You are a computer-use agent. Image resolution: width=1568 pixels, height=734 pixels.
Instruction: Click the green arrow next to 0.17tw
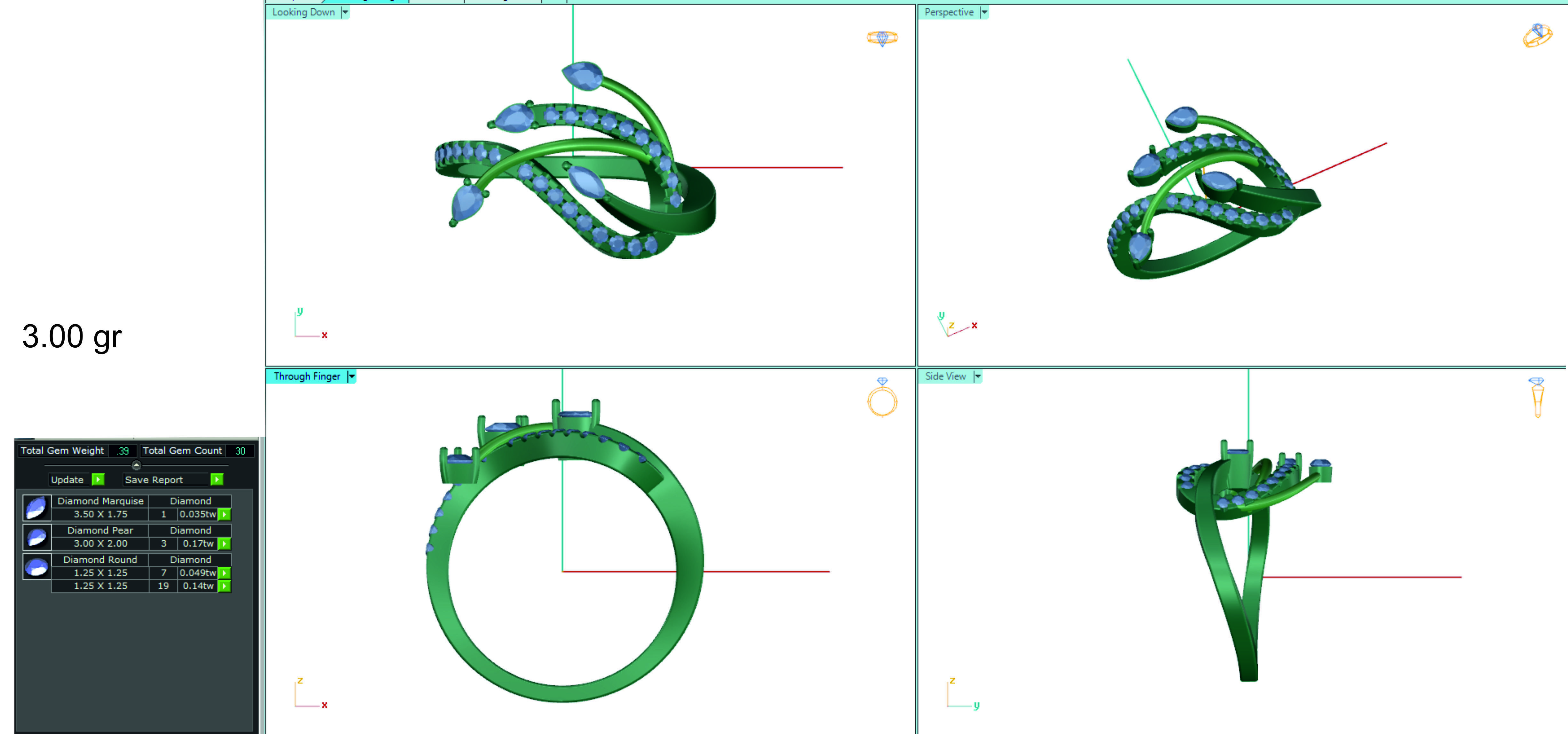(225, 543)
